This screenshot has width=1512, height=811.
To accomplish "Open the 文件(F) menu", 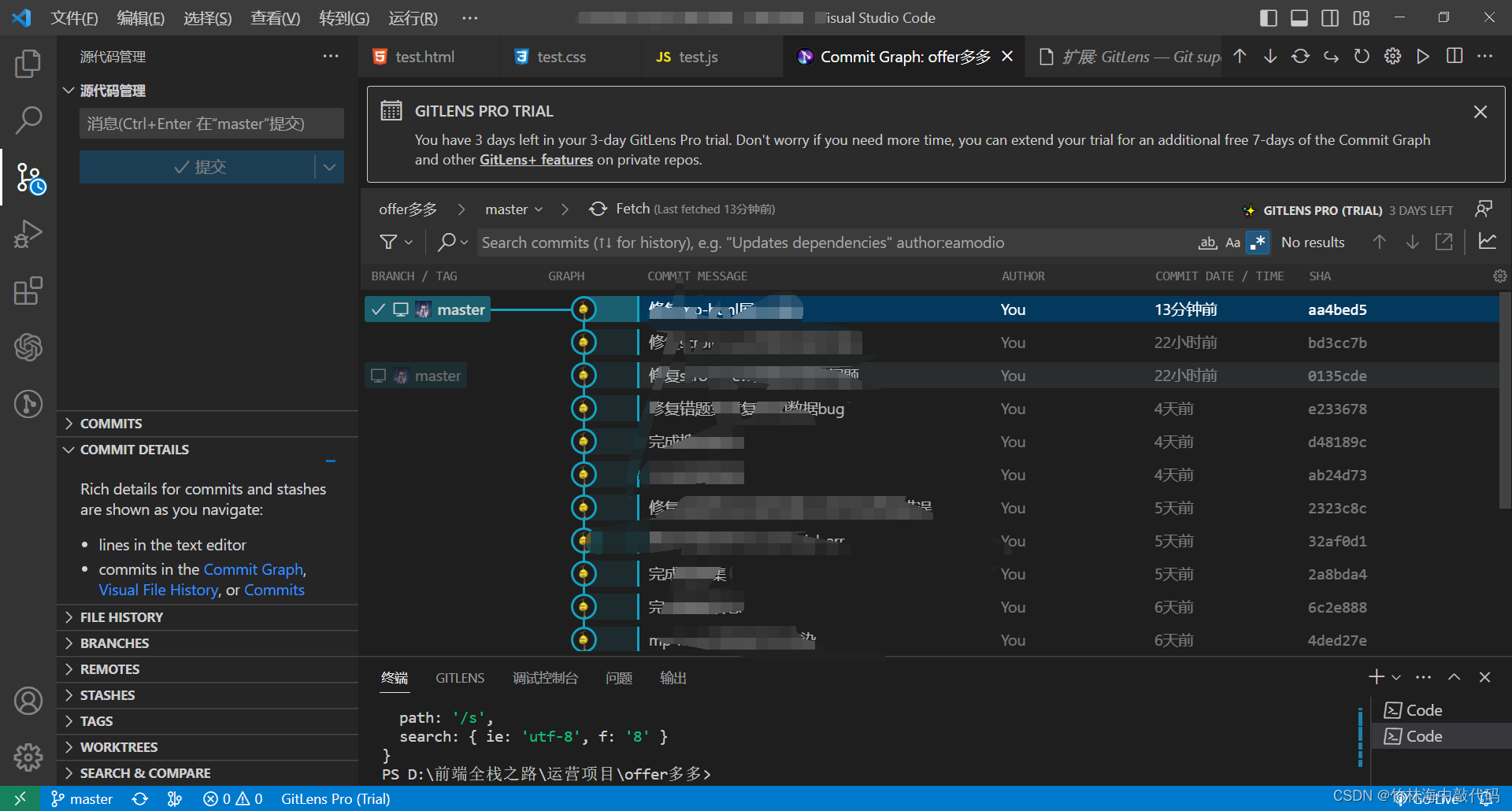I will pyautogui.click(x=74, y=18).
